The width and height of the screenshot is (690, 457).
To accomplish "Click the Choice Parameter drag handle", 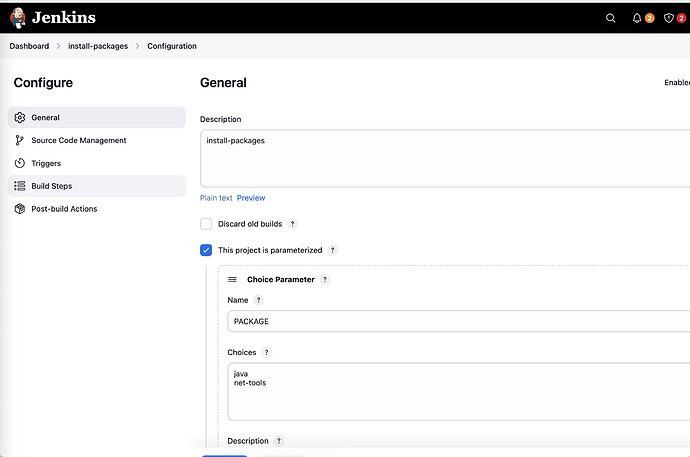I will coord(232,280).
